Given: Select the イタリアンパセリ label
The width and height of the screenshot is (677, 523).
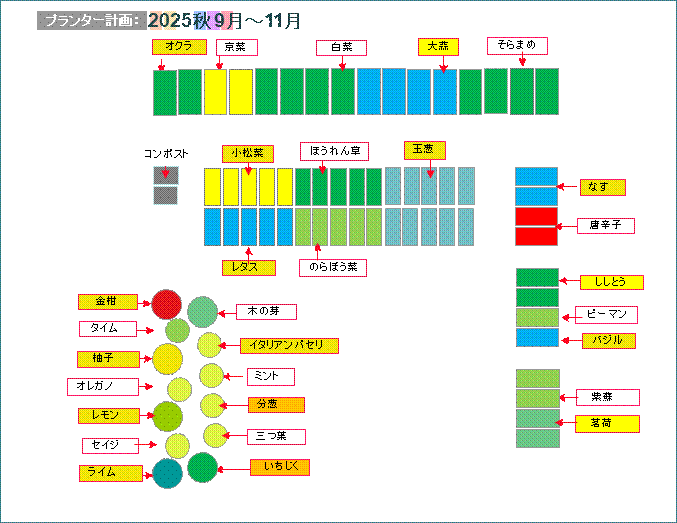Looking at the screenshot, I should coord(288,346).
